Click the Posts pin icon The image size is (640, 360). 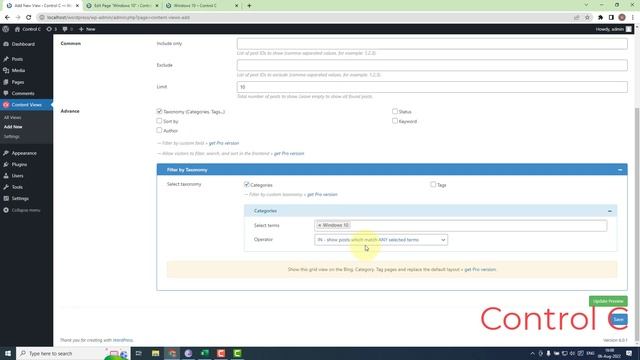(6, 59)
